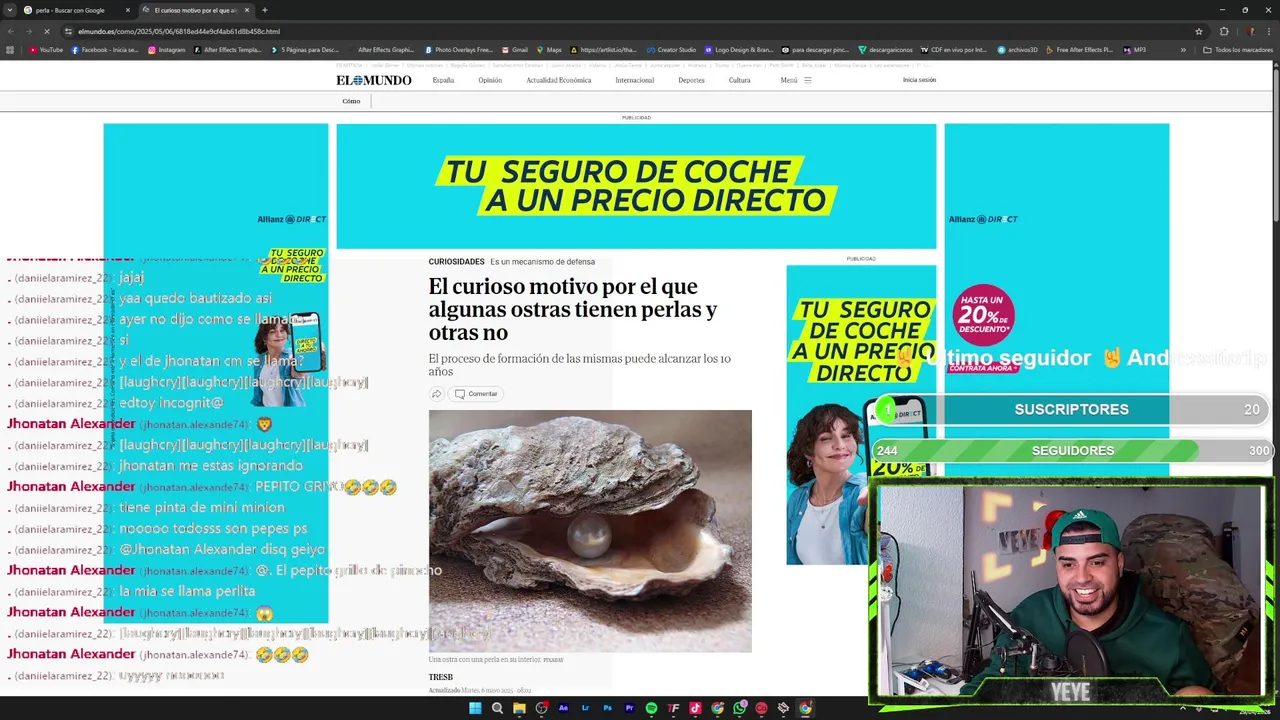1280x720 pixels.
Task: Click the SEGUIDORES progress bar
Action: click(x=1071, y=451)
